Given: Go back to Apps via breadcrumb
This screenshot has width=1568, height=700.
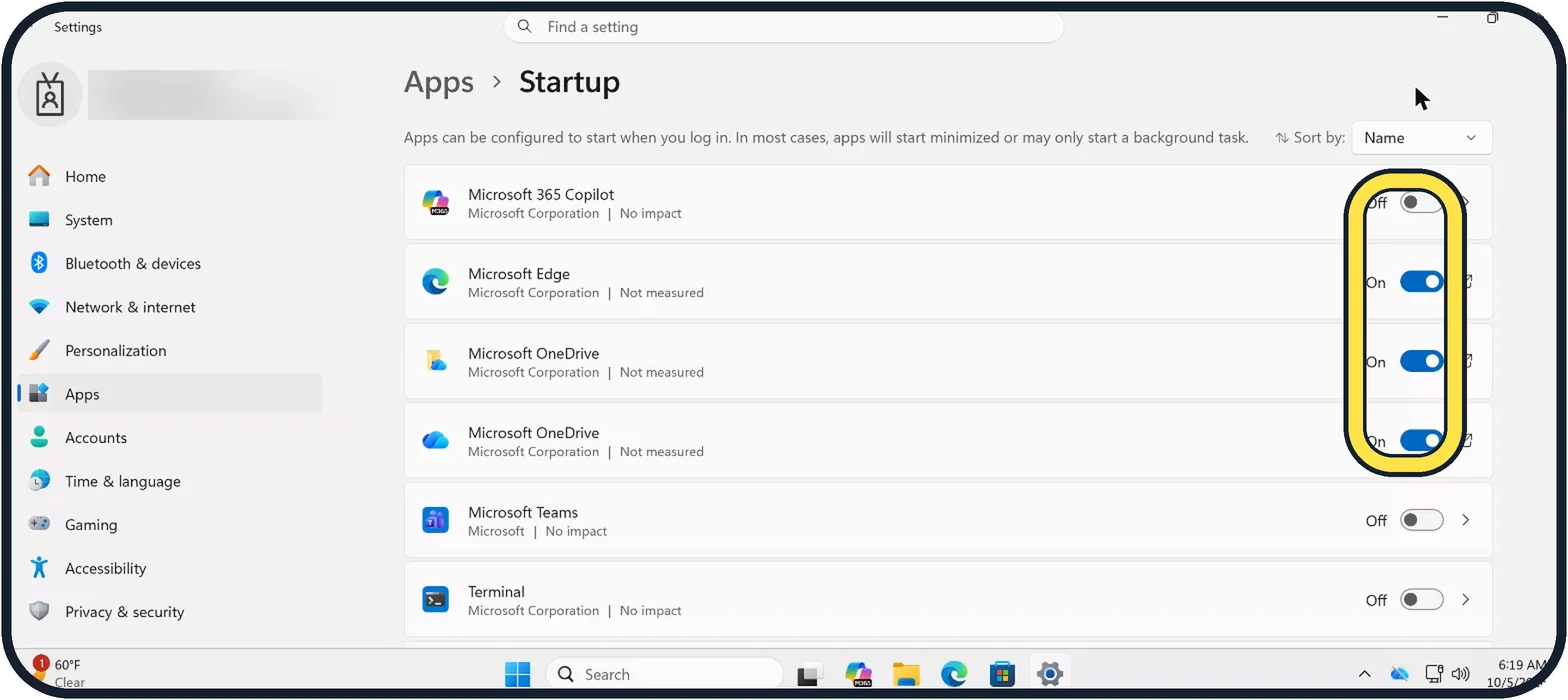Looking at the screenshot, I should 439,82.
